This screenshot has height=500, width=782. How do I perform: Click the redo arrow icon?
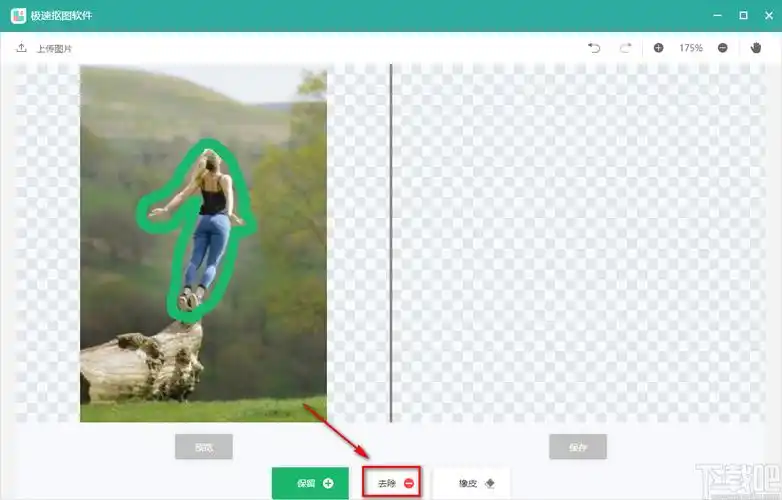click(x=626, y=48)
